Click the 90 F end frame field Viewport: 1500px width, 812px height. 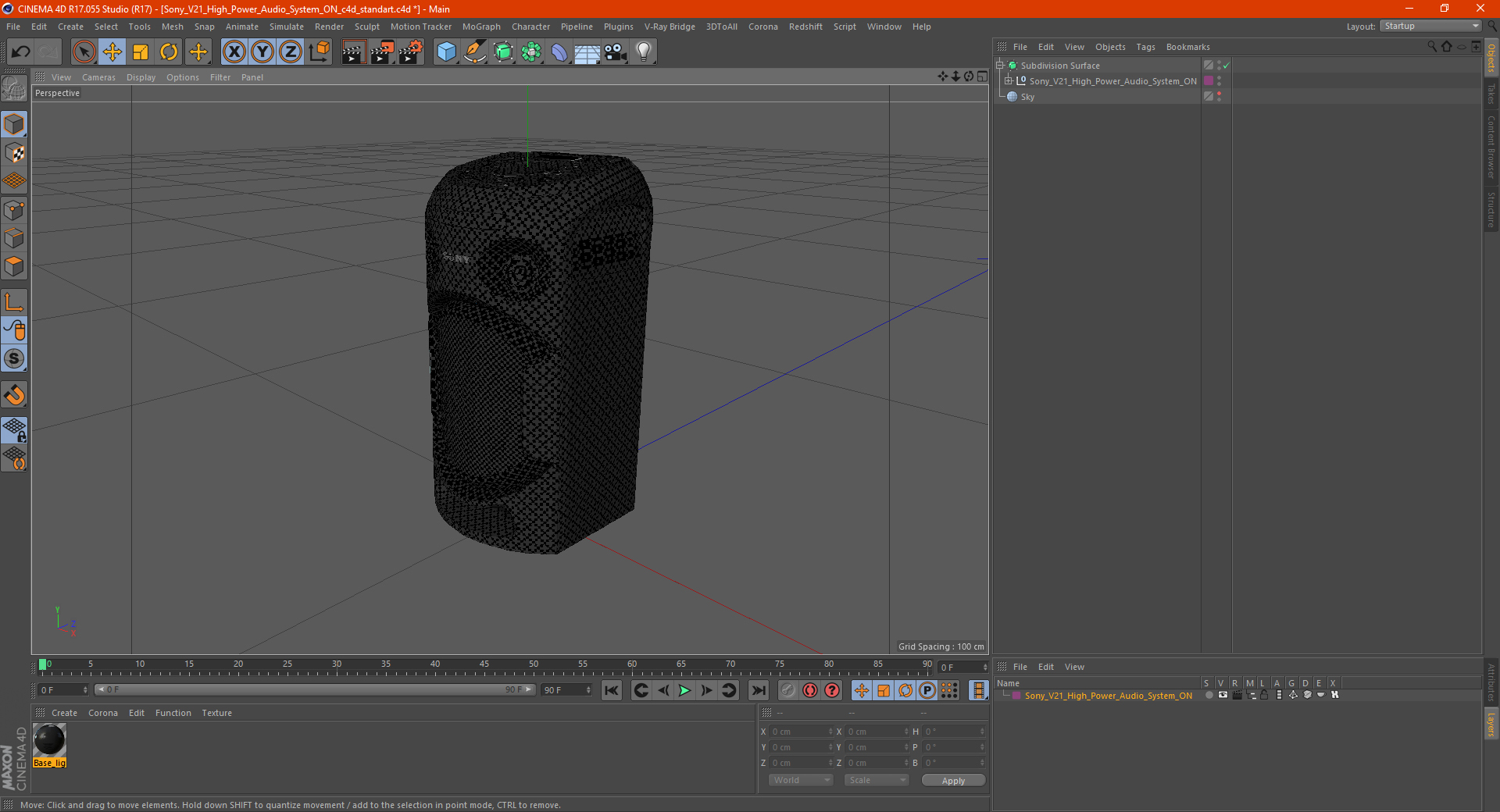(567, 690)
